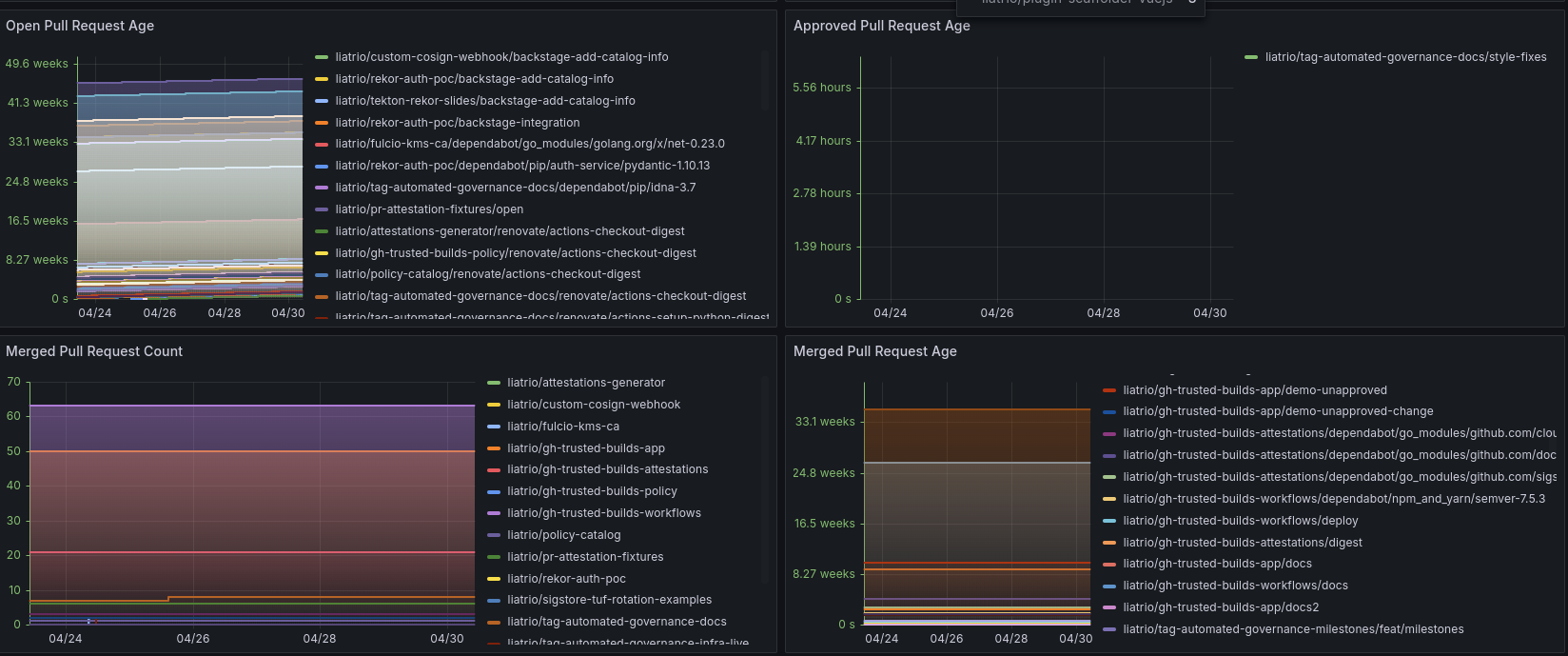Select legend entry tag-automated-governance-docs/dependabot/pip/idna-3.7

tap(516, 188)
